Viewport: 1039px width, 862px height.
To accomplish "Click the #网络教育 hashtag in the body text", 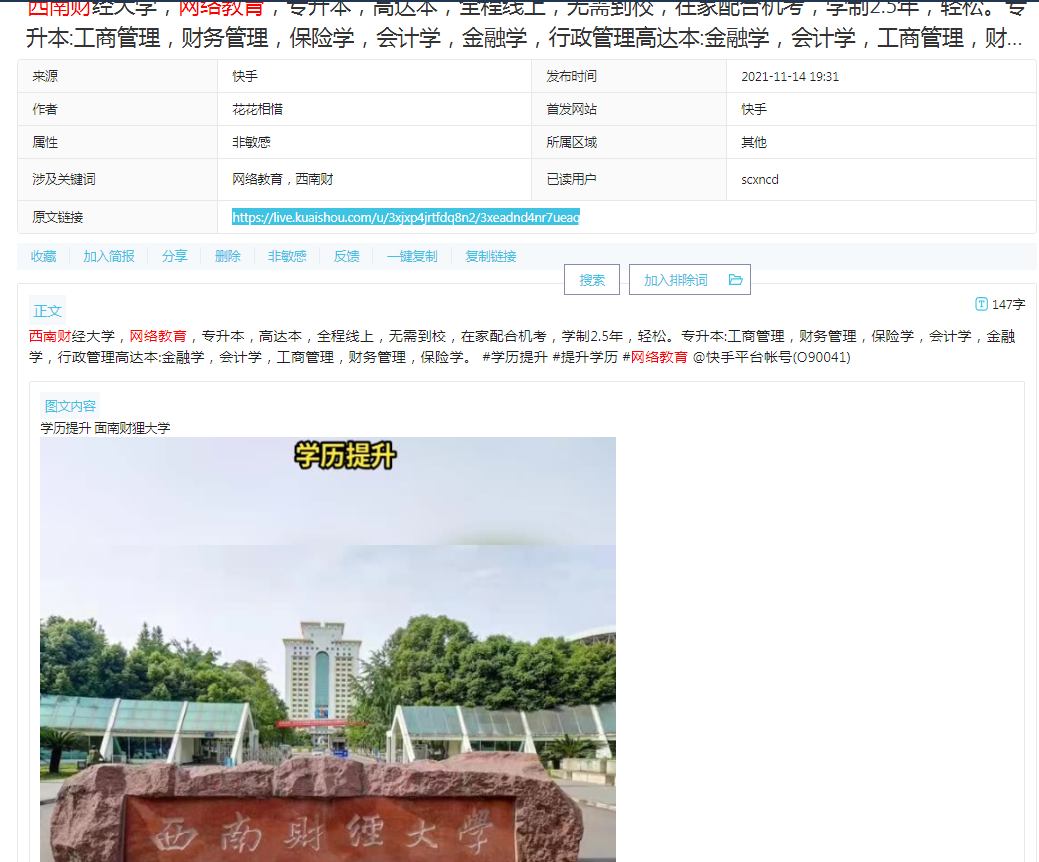I will point(654,357).
